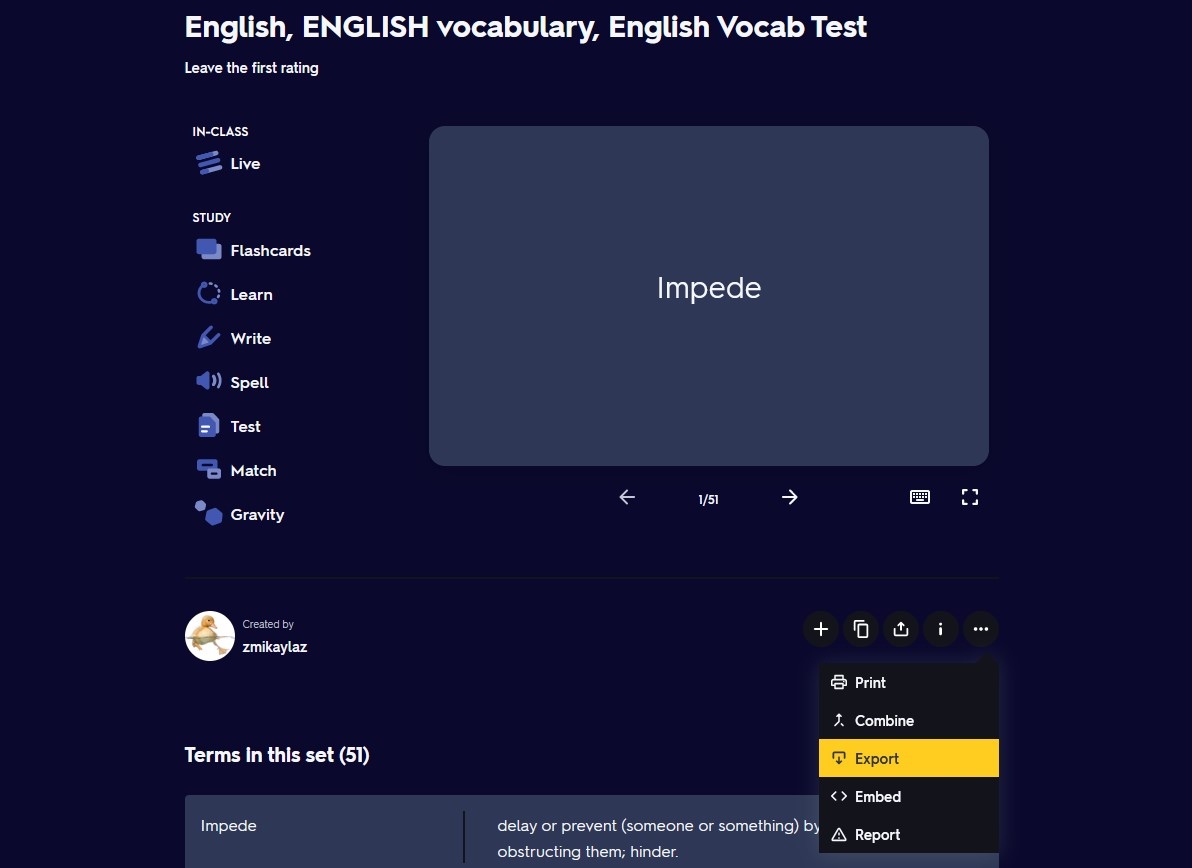The height and width of the screenshot is (868, 1192).
Task: Open zmikaylaz's creator profile
Action: 274,647
